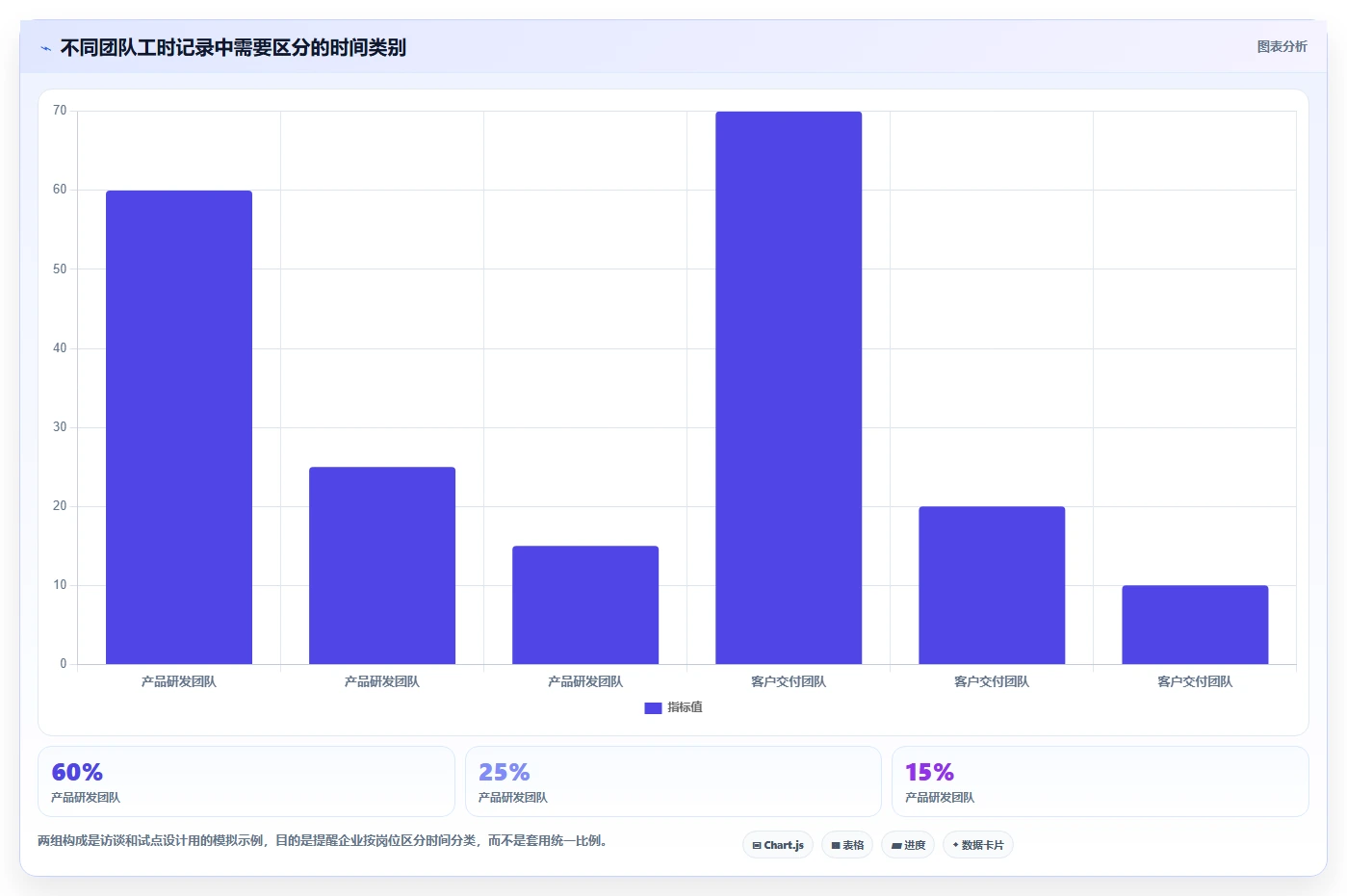Click the shortest bar with value 10

(x=1195, y=625)
